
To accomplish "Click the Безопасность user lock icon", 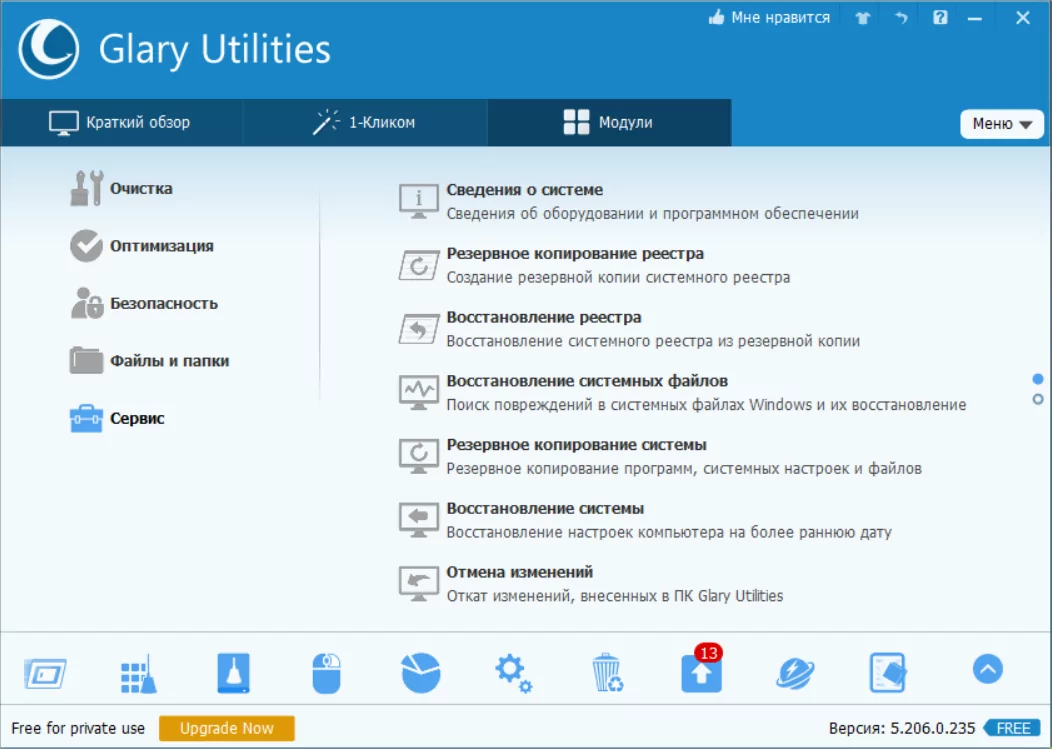I will (87, 303).
